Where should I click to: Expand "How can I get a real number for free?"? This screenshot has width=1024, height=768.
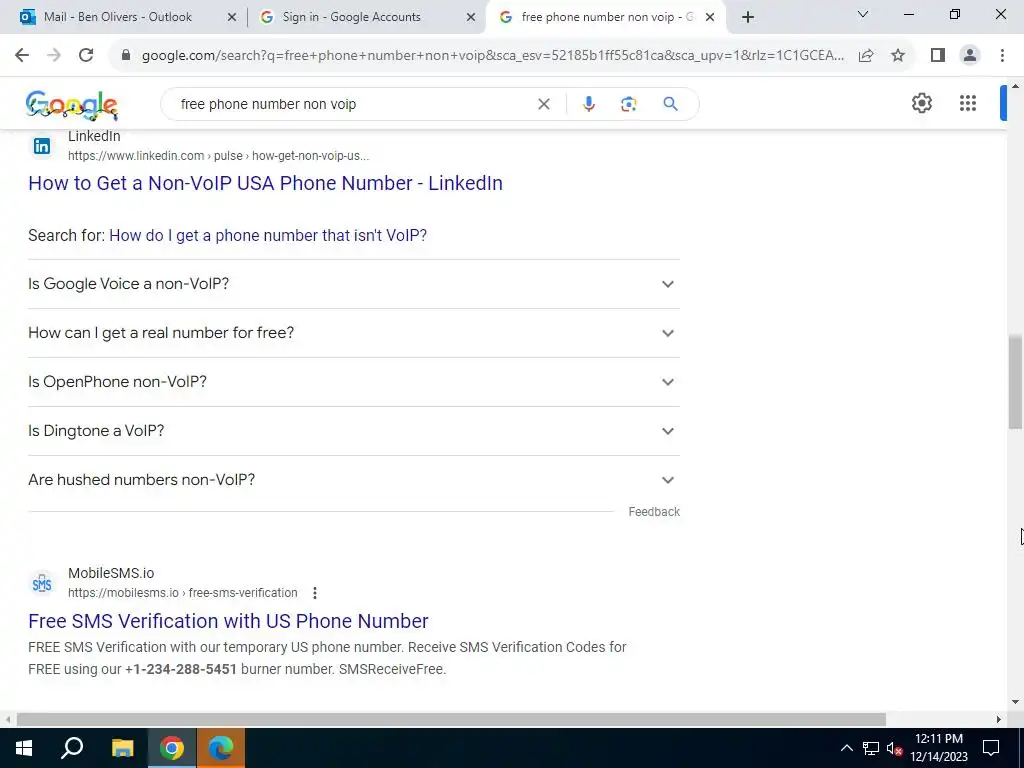354,333
